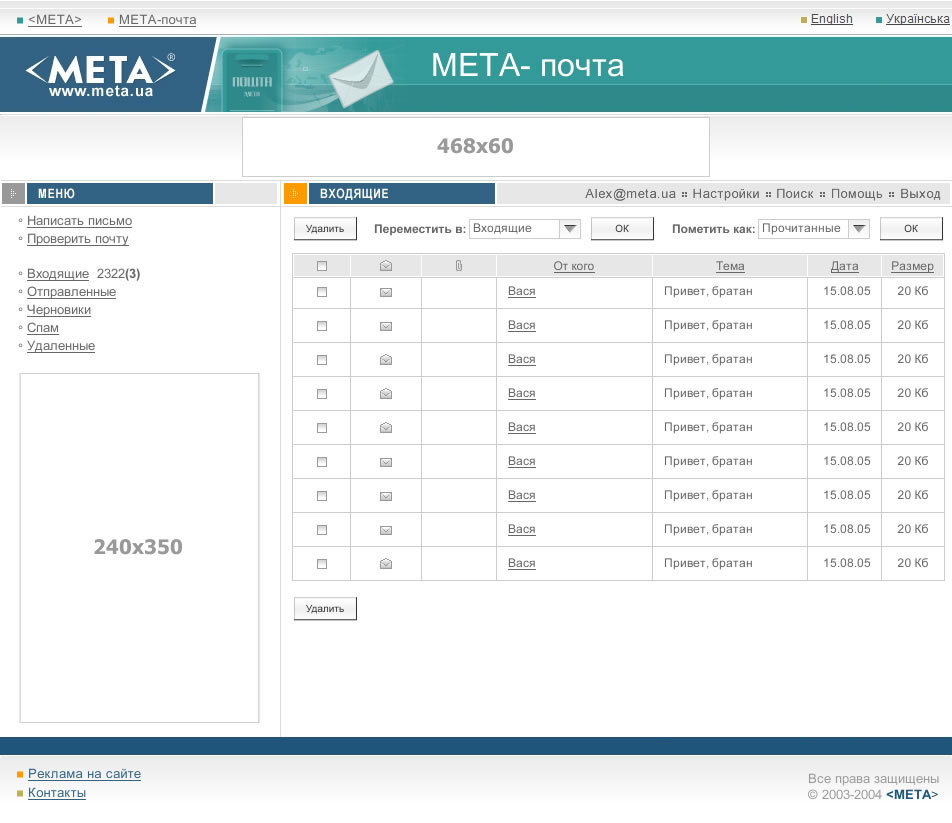The width and height of the screenshot is (952, 823).
Task: Switch language to English
Action: click(831, 19)
